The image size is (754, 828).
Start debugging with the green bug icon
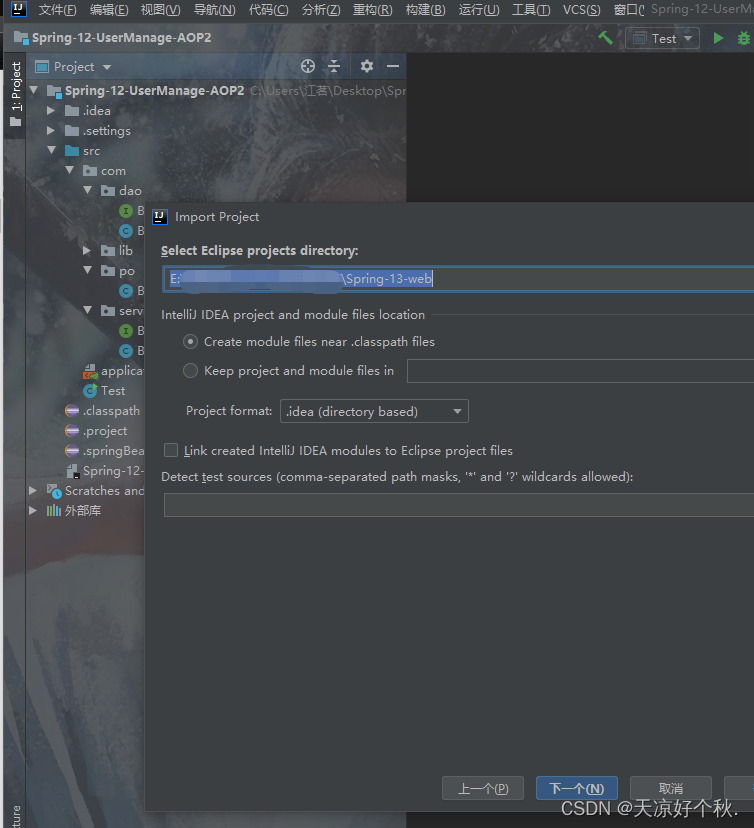pyautogui.click(x=743, y=38)
